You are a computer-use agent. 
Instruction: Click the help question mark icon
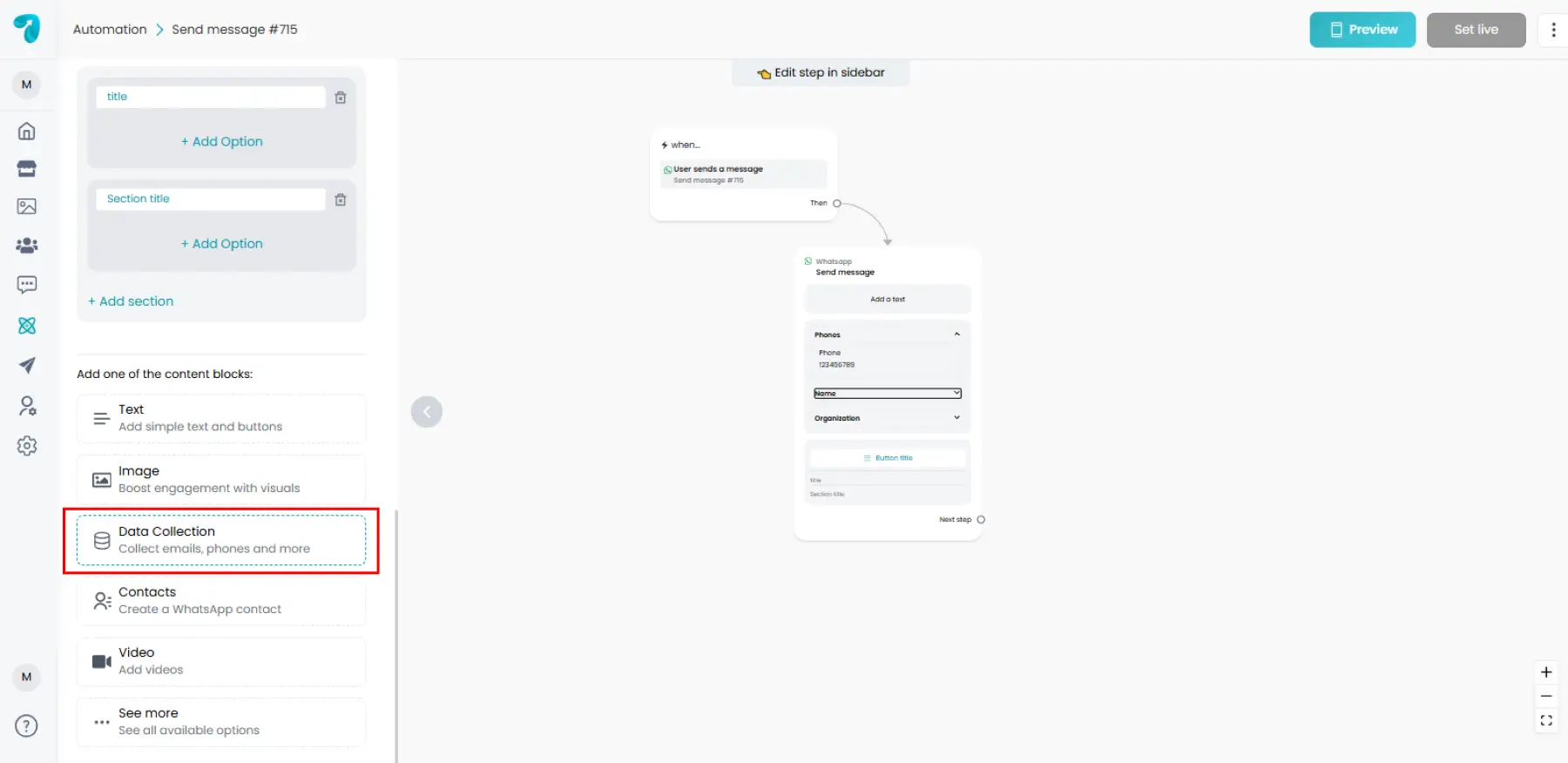coord(27,726)
